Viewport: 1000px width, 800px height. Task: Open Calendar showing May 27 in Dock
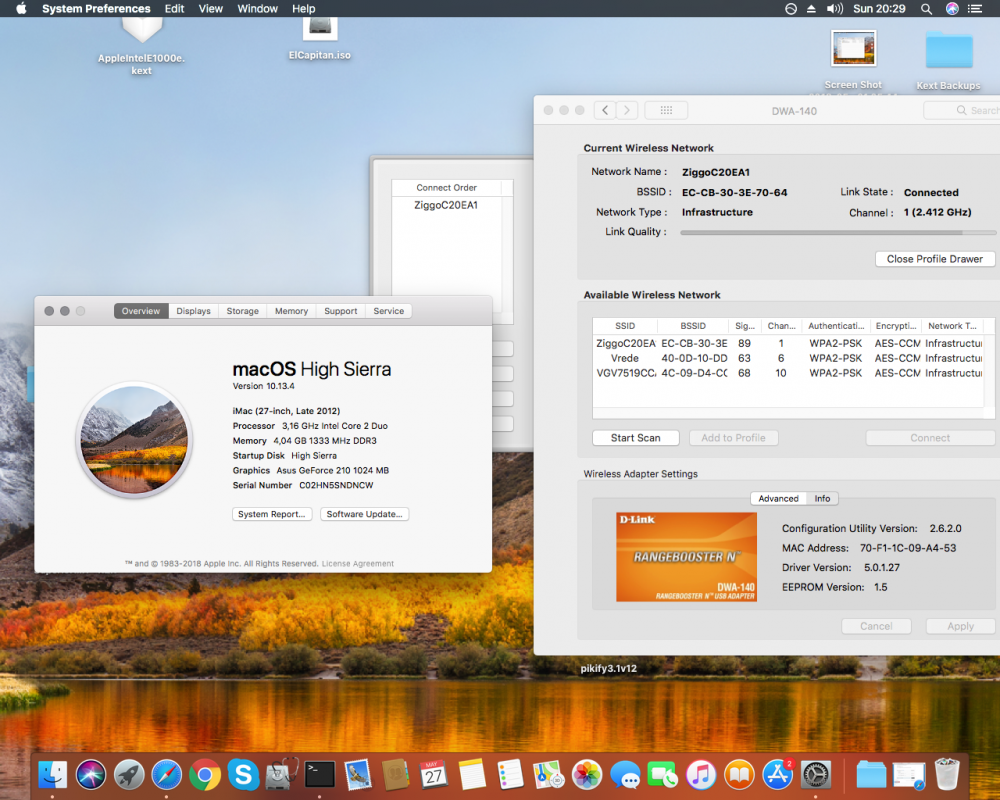coord(434,775)
